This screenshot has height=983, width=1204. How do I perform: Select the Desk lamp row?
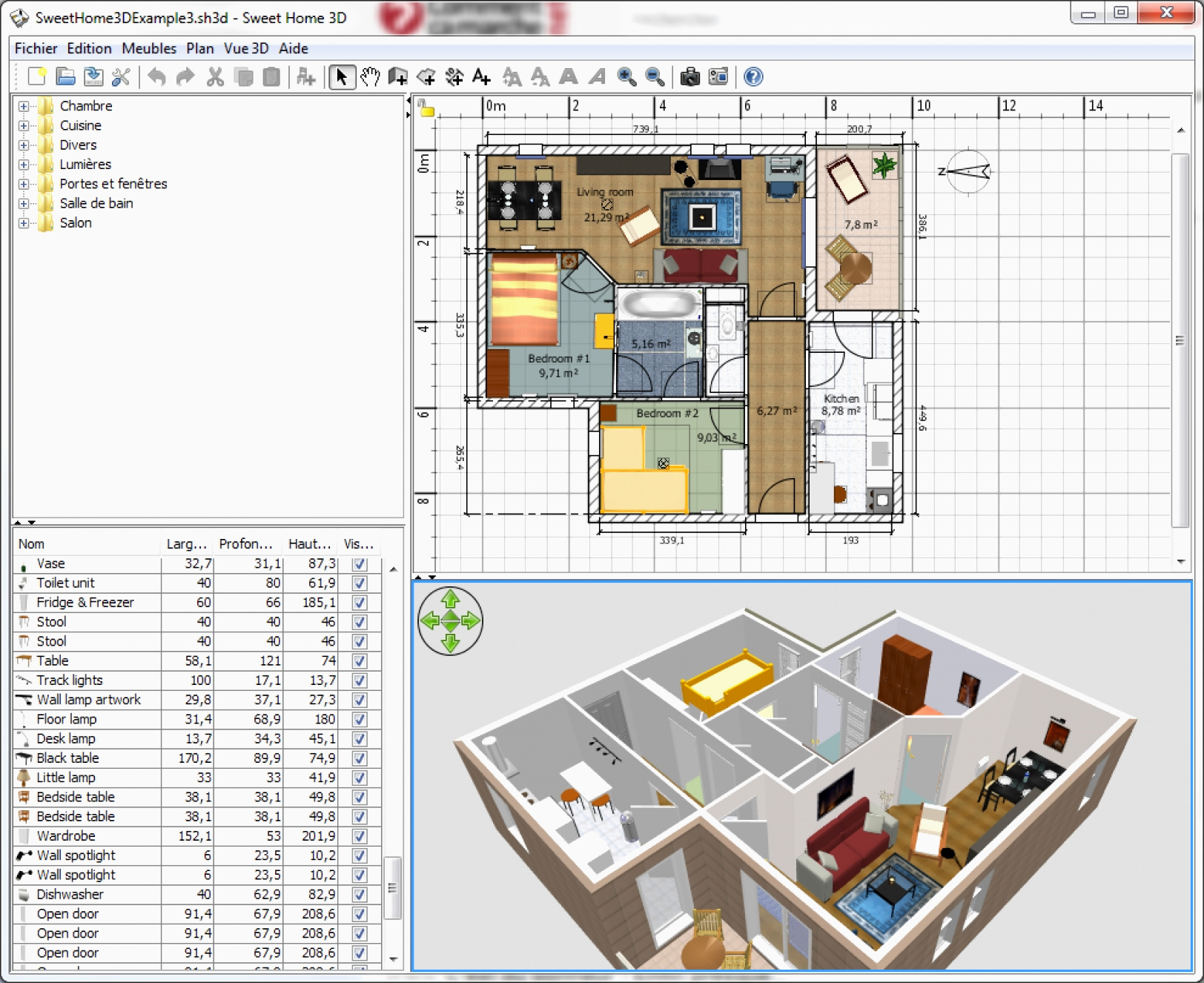tap(196, 739)
